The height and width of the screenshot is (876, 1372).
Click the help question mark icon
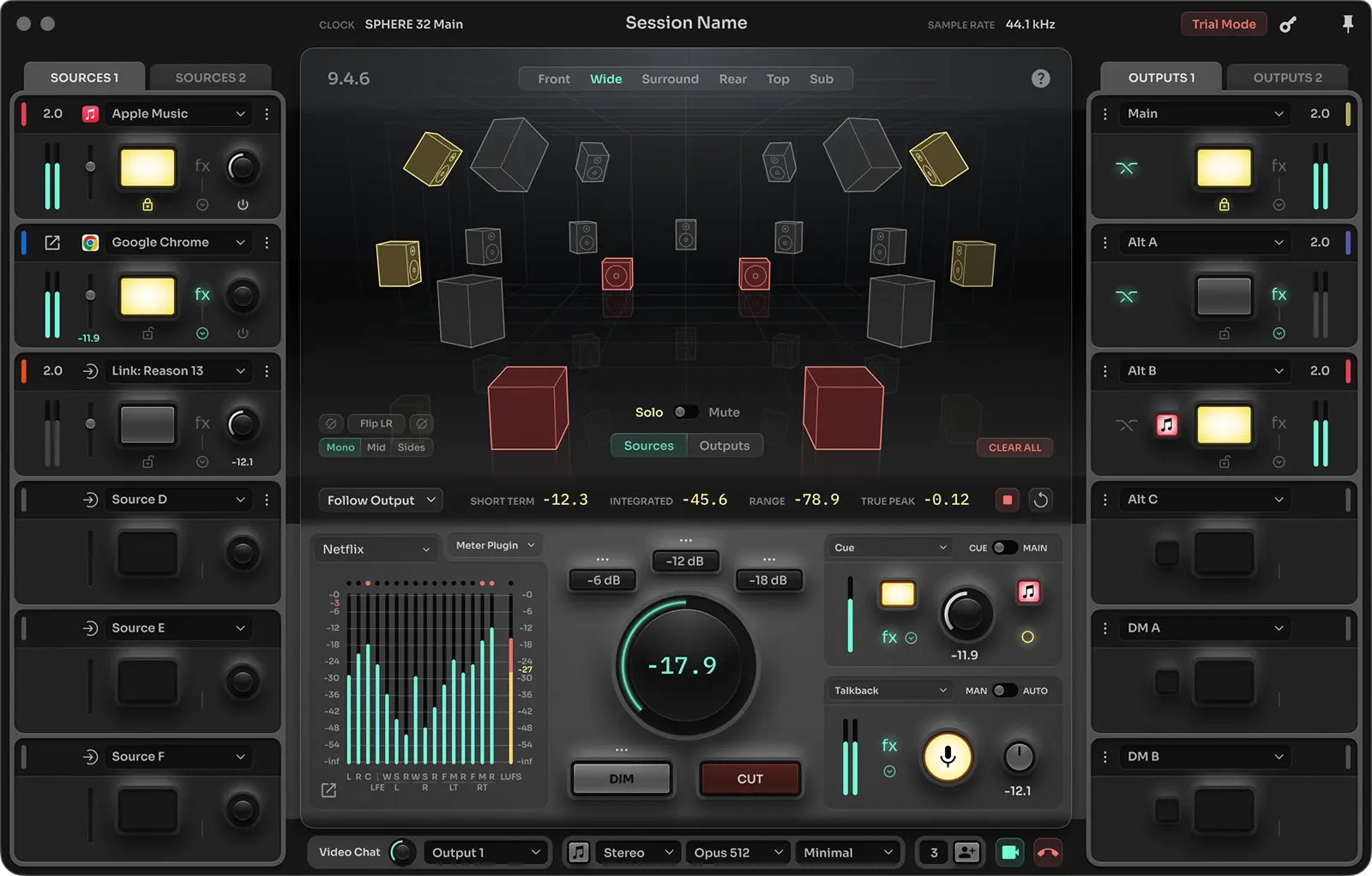(x=1041, y=78)
